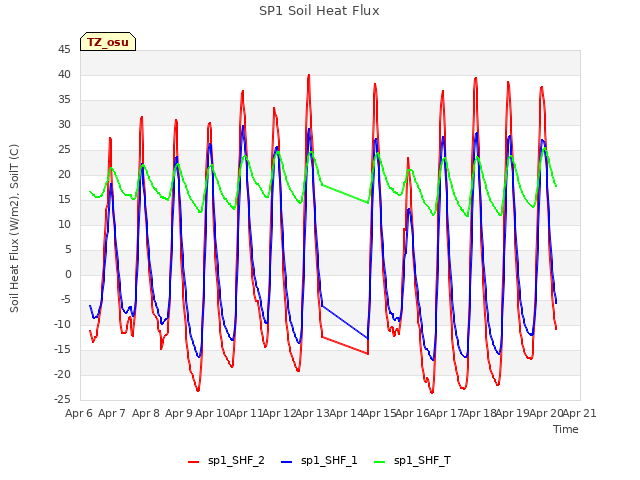The image size is (640, 480).
Task: Click the y-axis label Soil Heat Flux
Action: [14, 228]
